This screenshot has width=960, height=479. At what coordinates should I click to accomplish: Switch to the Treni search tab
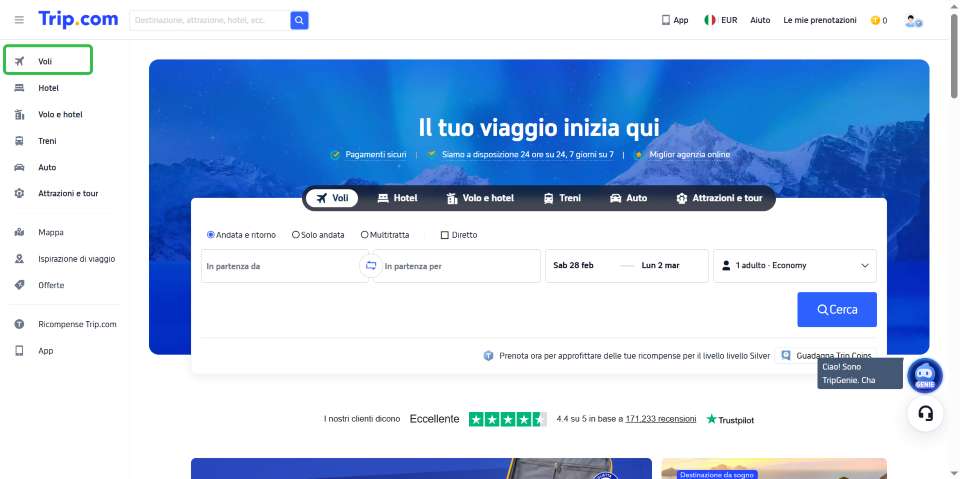click(x=562, y=198)
